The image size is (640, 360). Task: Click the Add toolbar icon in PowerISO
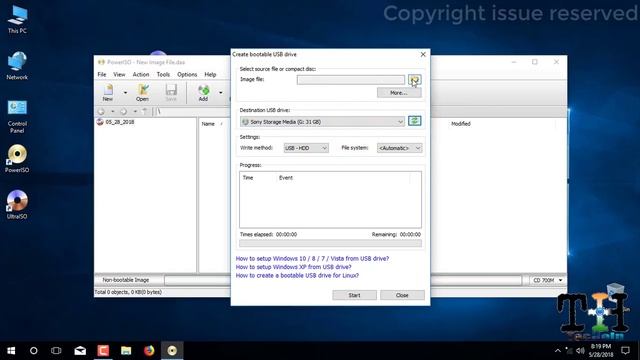203,93
